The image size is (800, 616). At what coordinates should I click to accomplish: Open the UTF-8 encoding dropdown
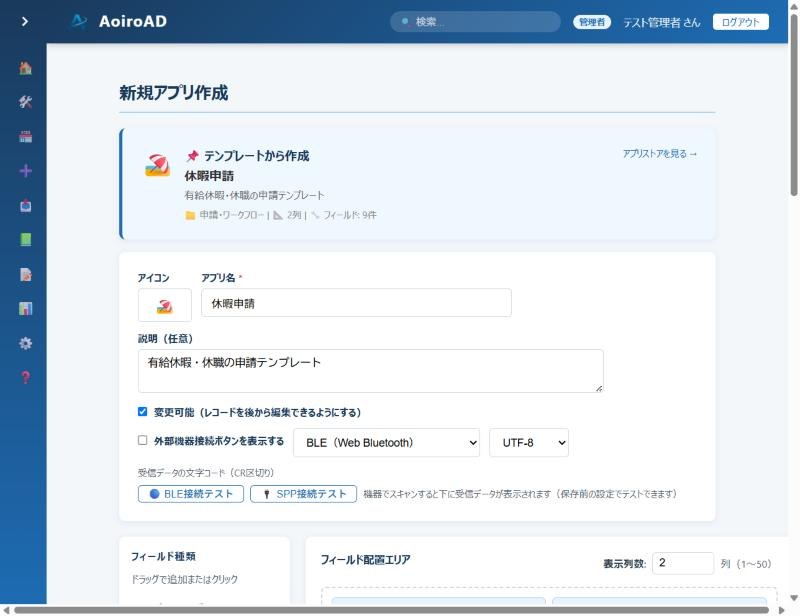(529, 442)
